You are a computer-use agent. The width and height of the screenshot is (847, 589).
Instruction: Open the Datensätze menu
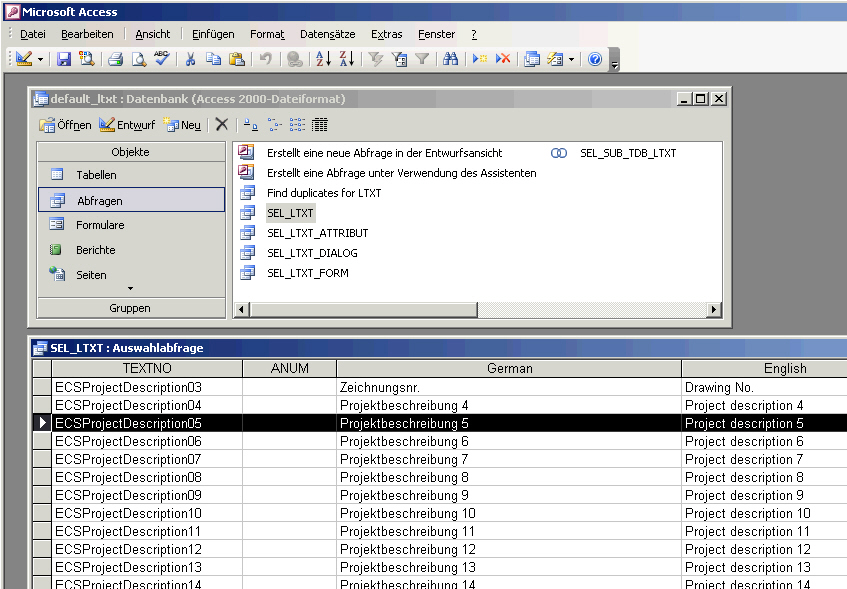pyautogui.click(x=328, y=34)
